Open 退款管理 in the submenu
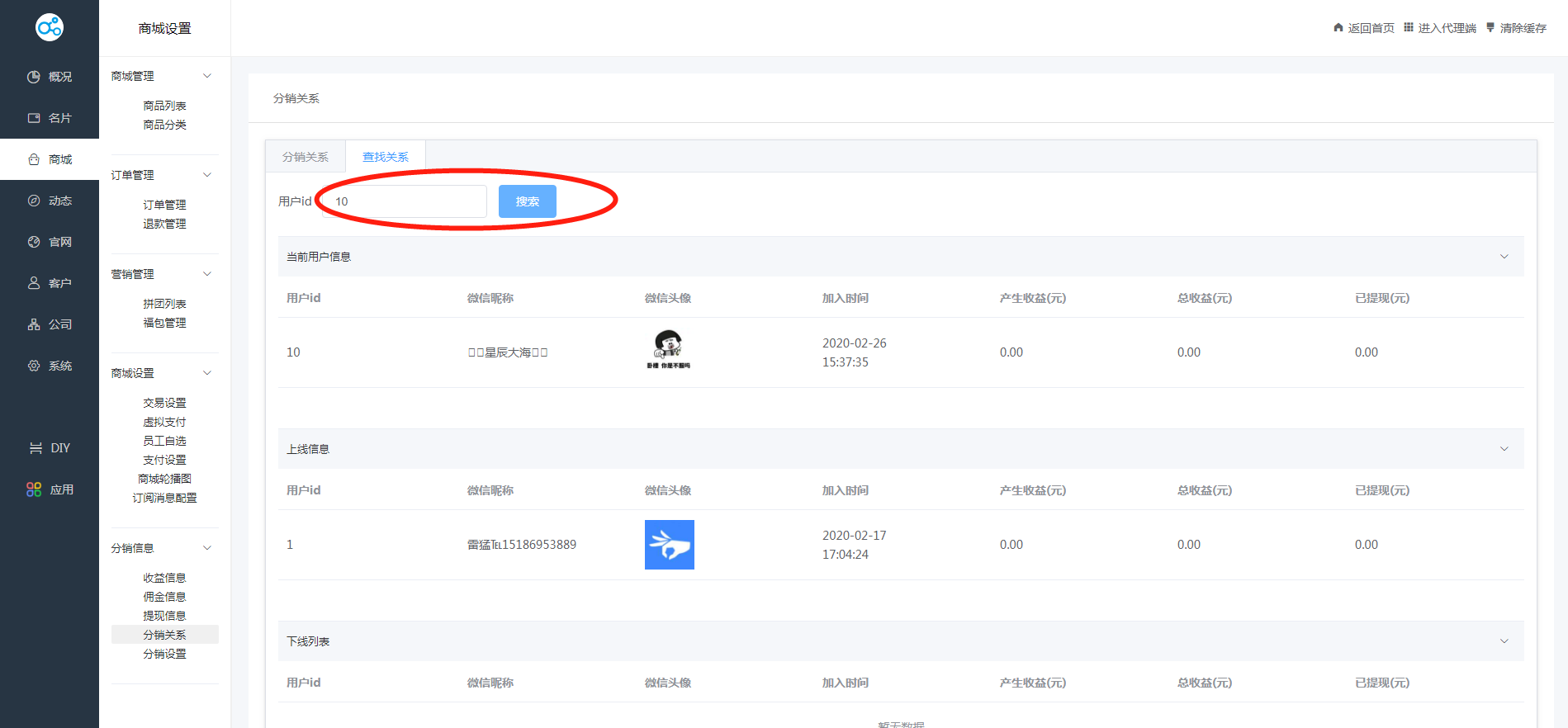This screenshot has height=728, width=1568. point(164,224)
